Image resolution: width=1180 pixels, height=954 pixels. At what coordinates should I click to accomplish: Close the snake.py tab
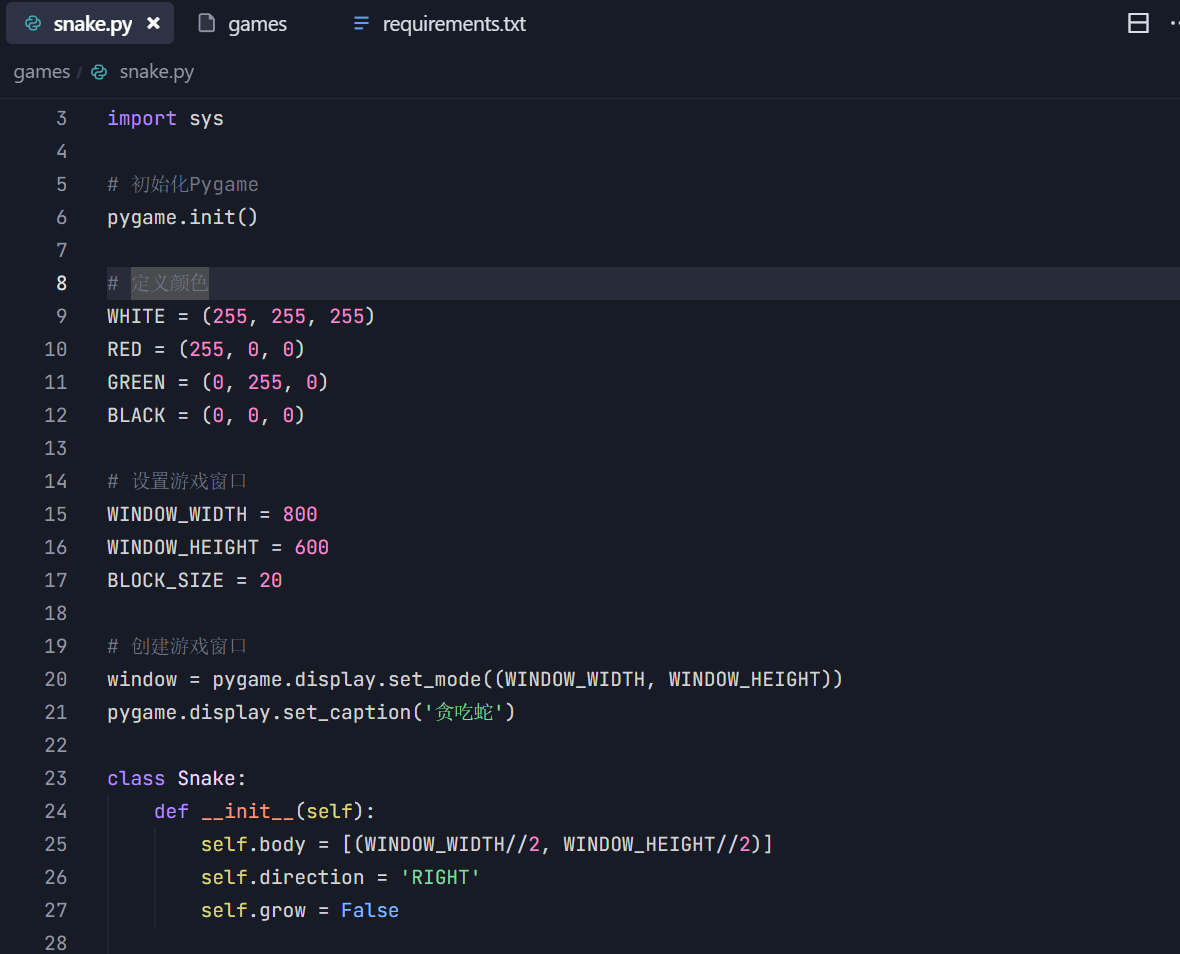[x=153, y=23]
